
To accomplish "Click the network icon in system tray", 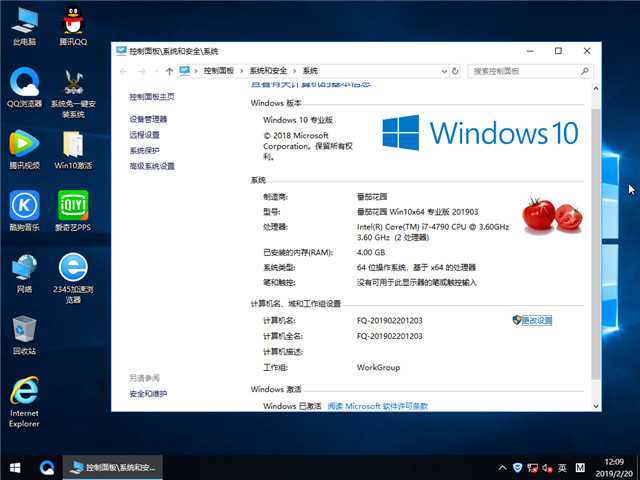I will (x=531, y=467).
